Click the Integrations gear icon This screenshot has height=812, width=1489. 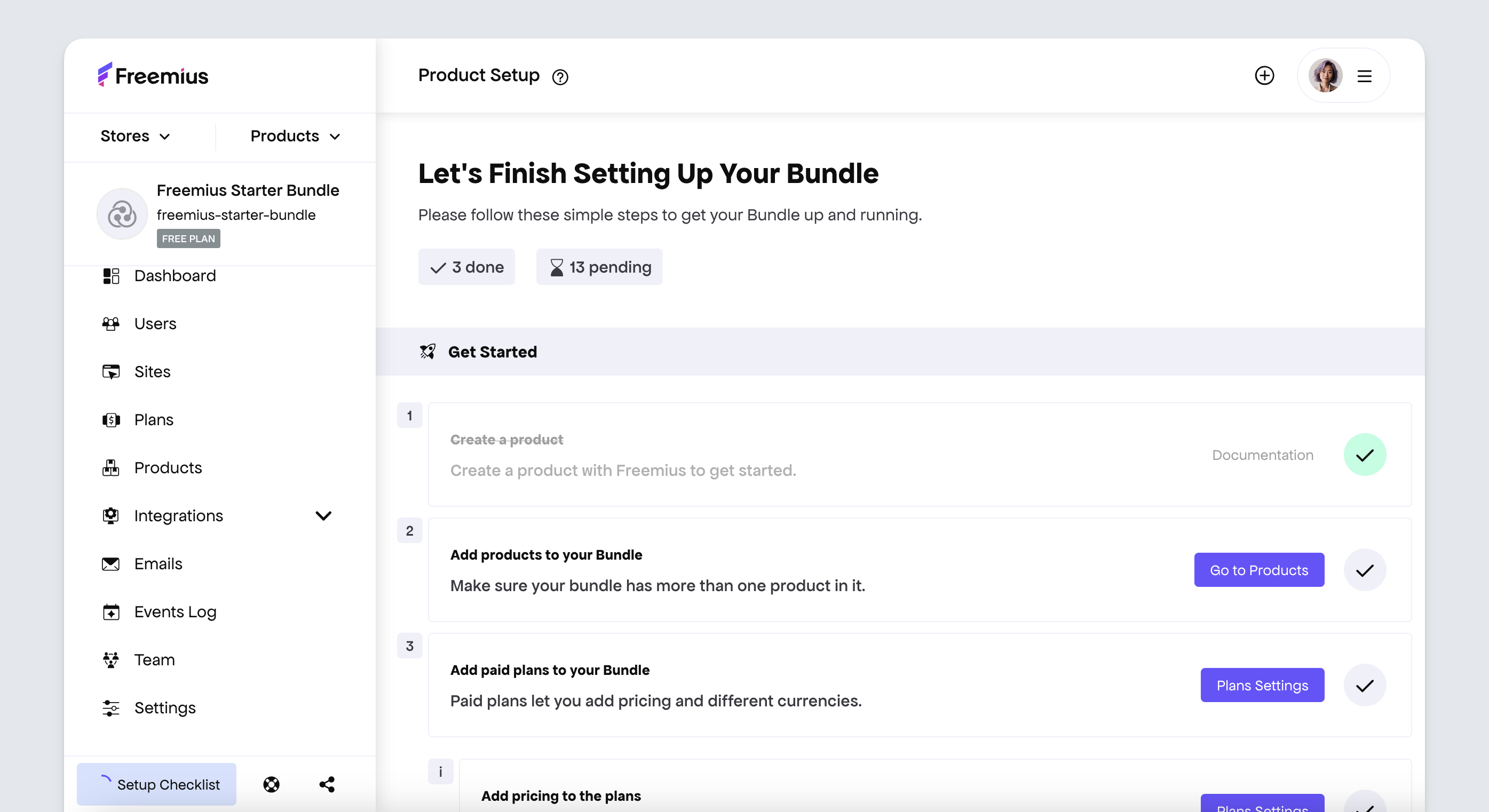[x=111, y=515]
